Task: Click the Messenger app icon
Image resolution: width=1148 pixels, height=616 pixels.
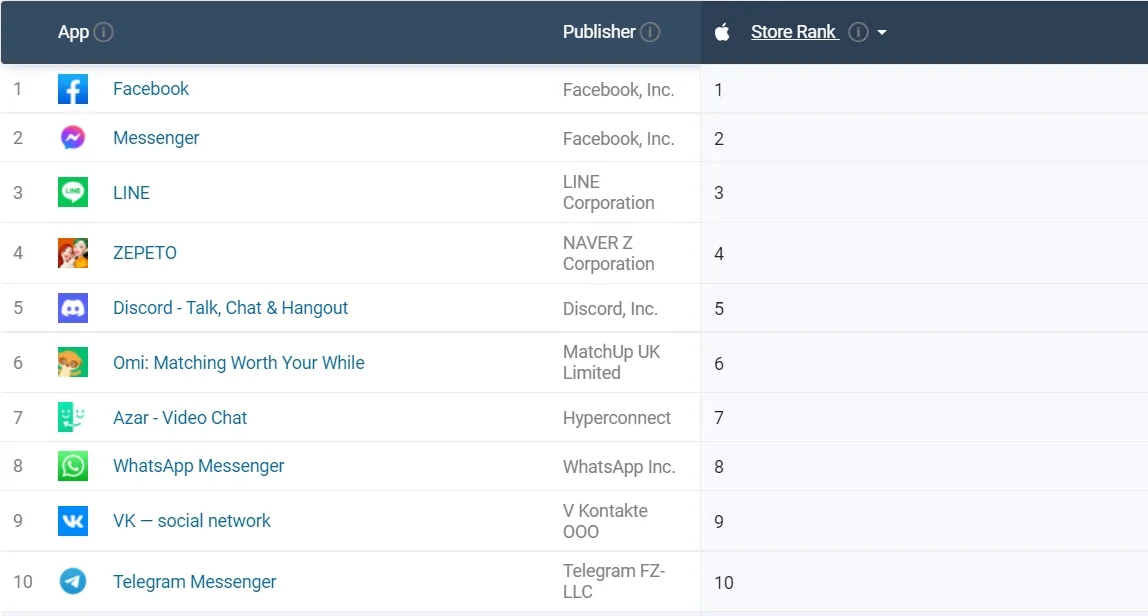Action: [x=72, y=138]
